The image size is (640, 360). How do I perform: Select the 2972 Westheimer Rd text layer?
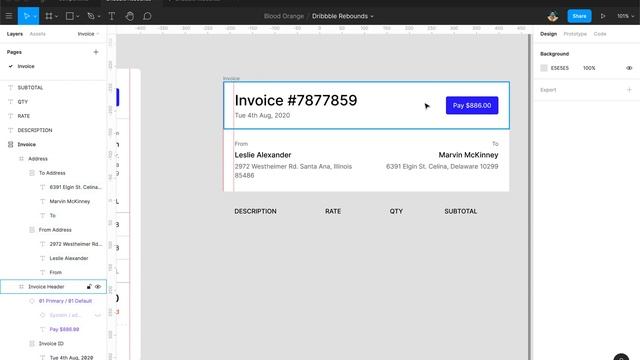pos(76,244)
